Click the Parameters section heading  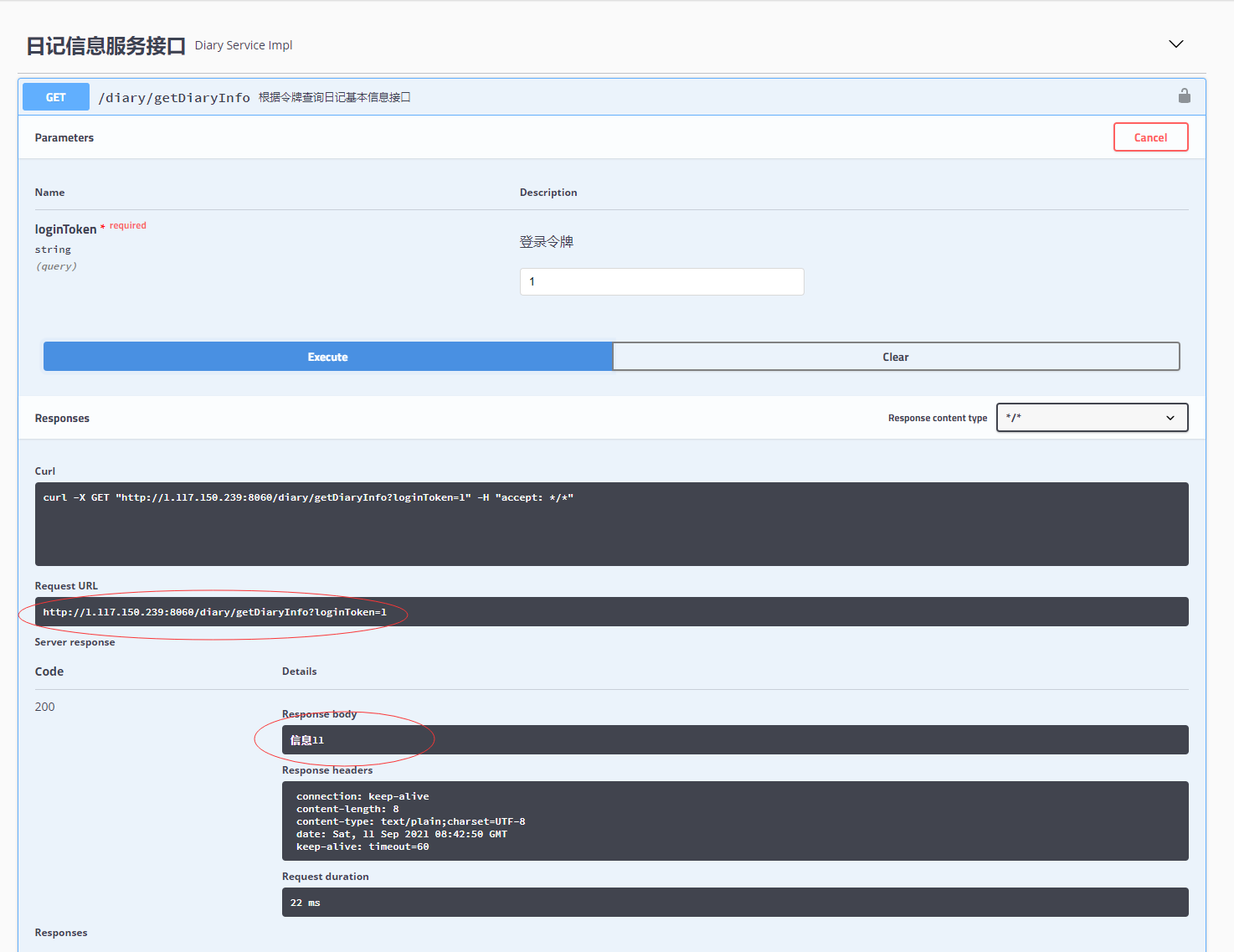coord(64,137)
